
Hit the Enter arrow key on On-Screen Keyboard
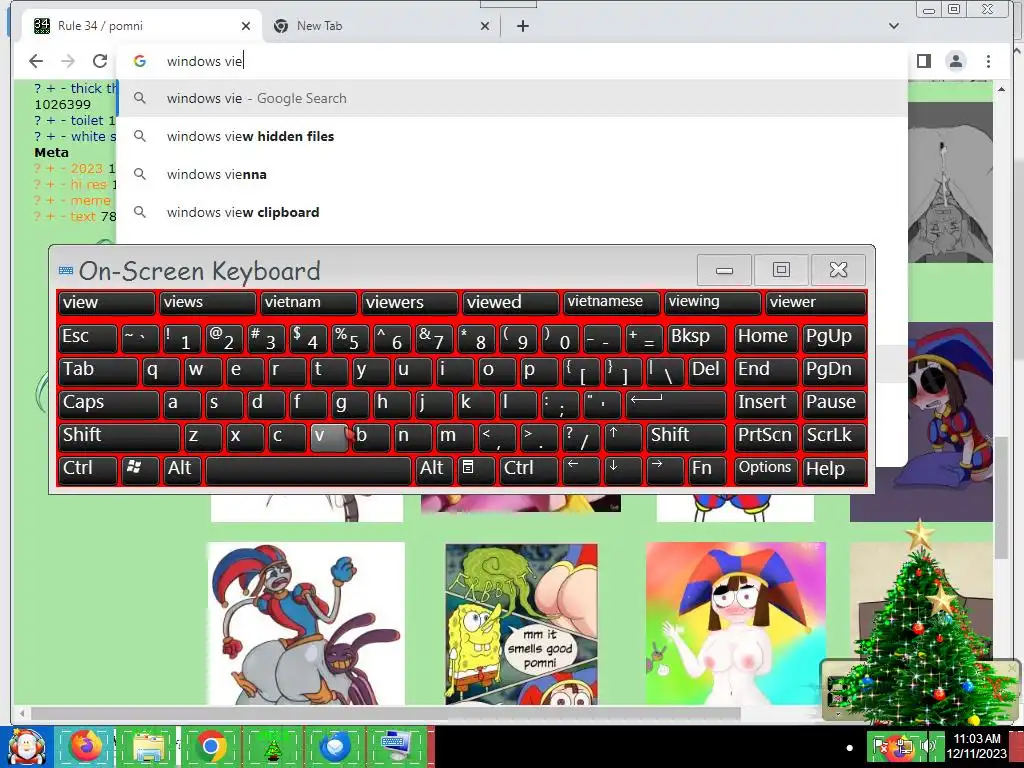point(675,404)
